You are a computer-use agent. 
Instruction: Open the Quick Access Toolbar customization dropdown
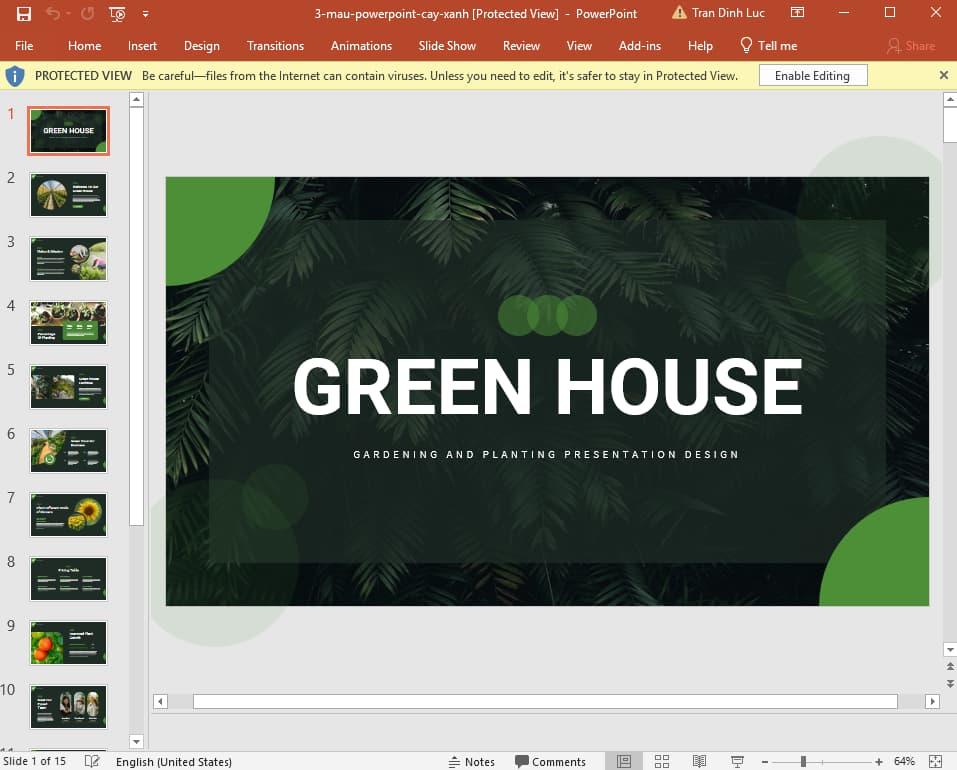[144, 14]
